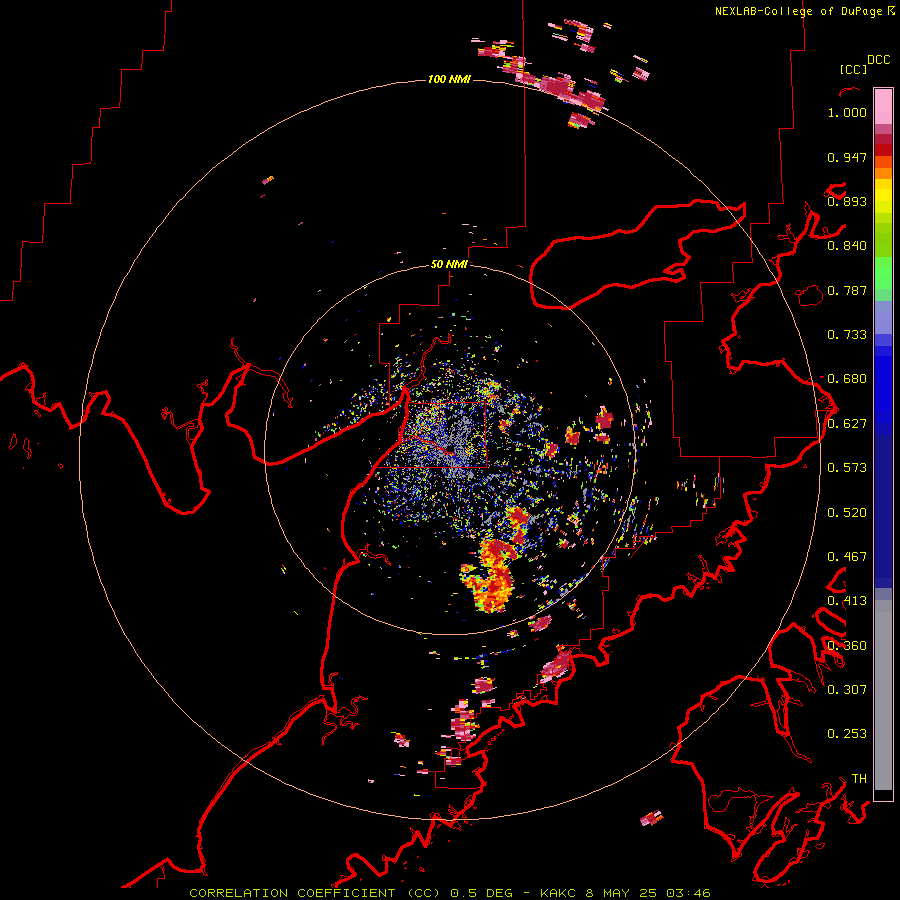Click the radar site center inside the county box
Image resolution: width=900 pixels, height=900 pixels.
(451, 451)
